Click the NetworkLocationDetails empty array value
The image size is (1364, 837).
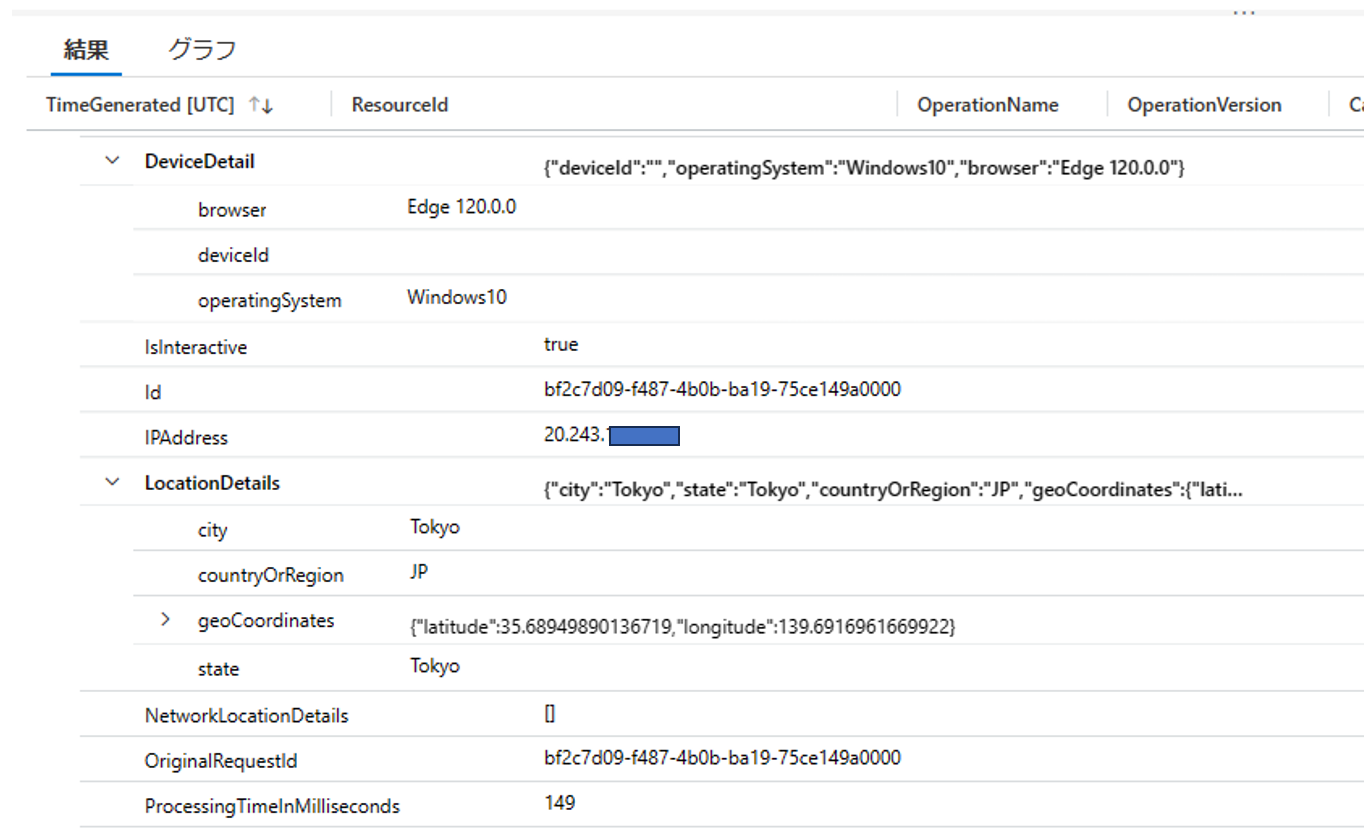pos(550,714)
